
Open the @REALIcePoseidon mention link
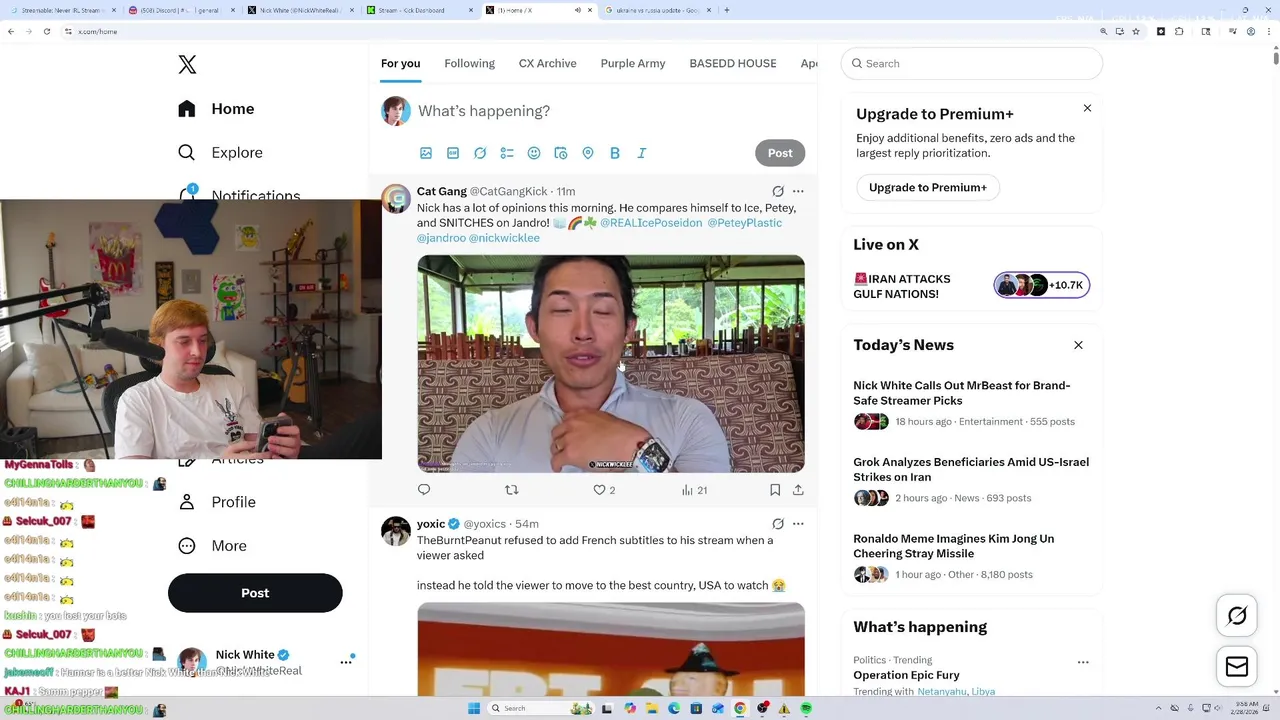[651, 223]
